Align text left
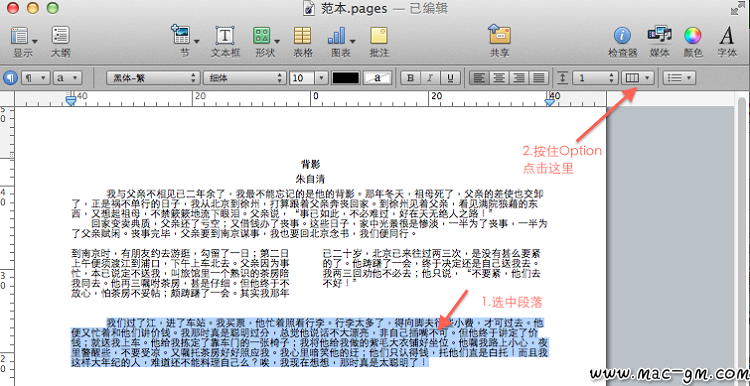The width and height of the screenshot is (750, 386). click(x=478, y=78)
